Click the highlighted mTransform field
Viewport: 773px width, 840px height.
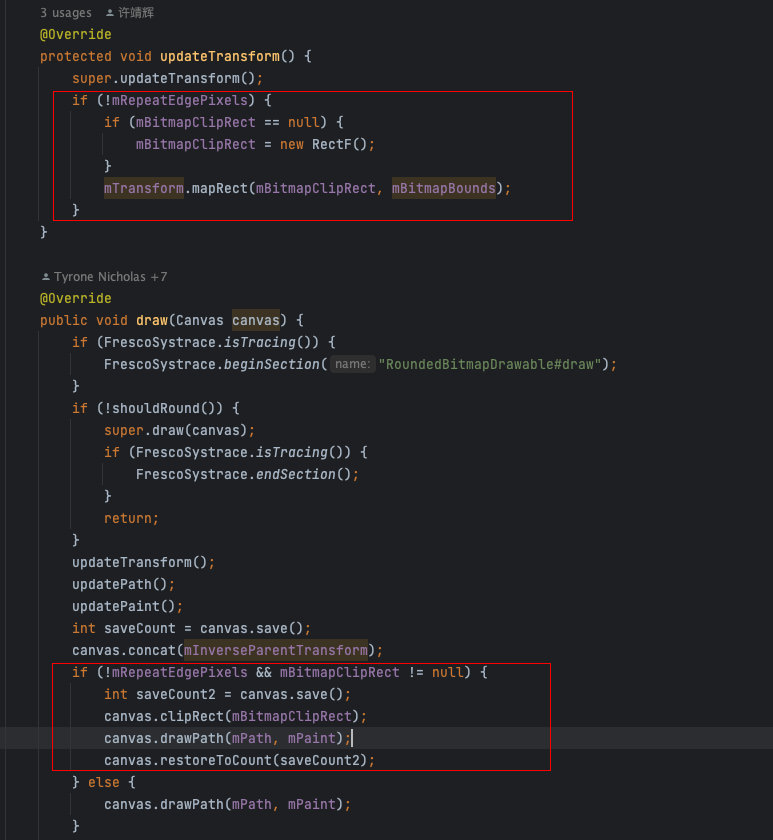pyautogui.click(x=144, y=189)
